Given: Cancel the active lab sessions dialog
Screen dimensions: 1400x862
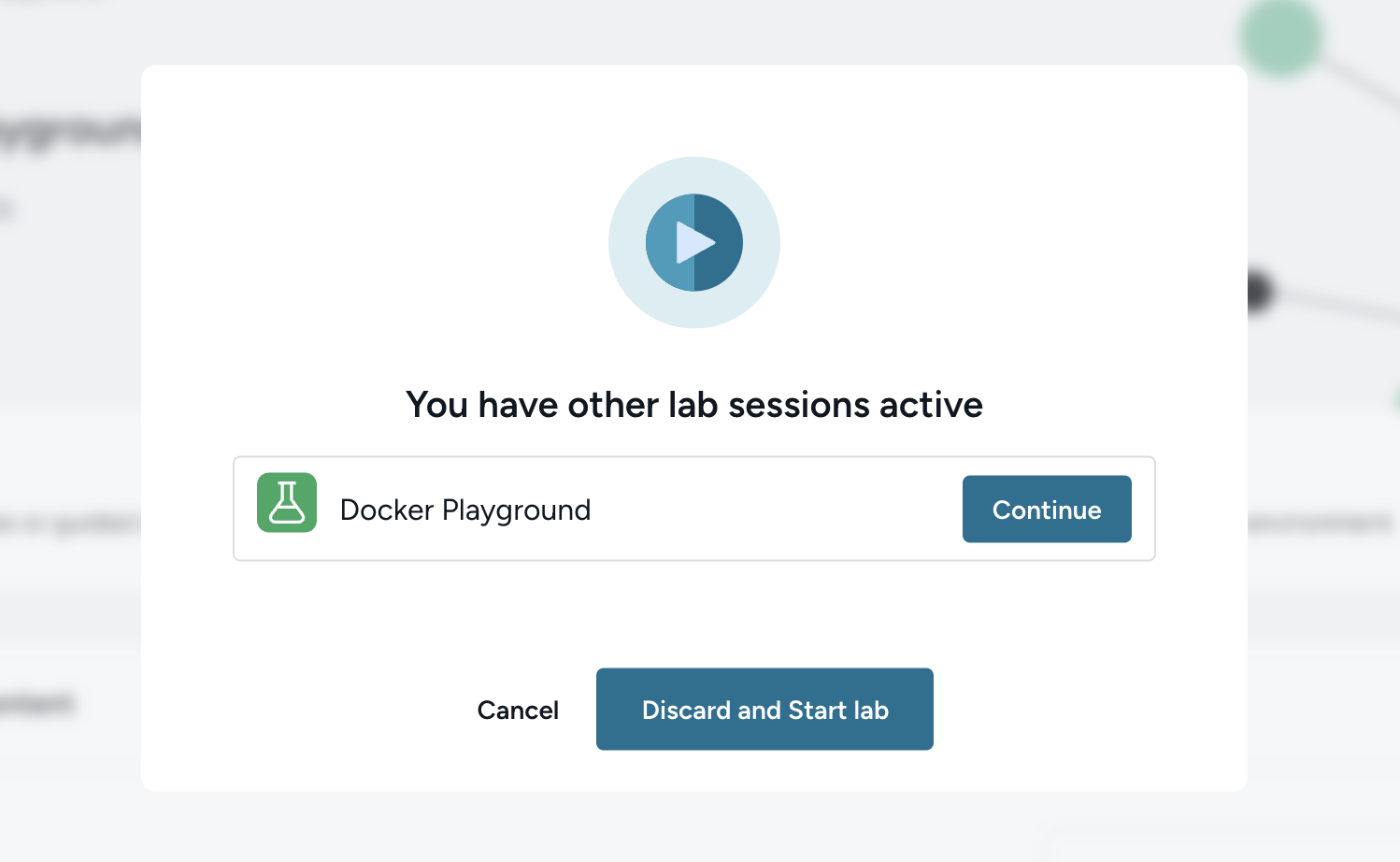Looking at the screenshot, I should (x=518, y=711).
